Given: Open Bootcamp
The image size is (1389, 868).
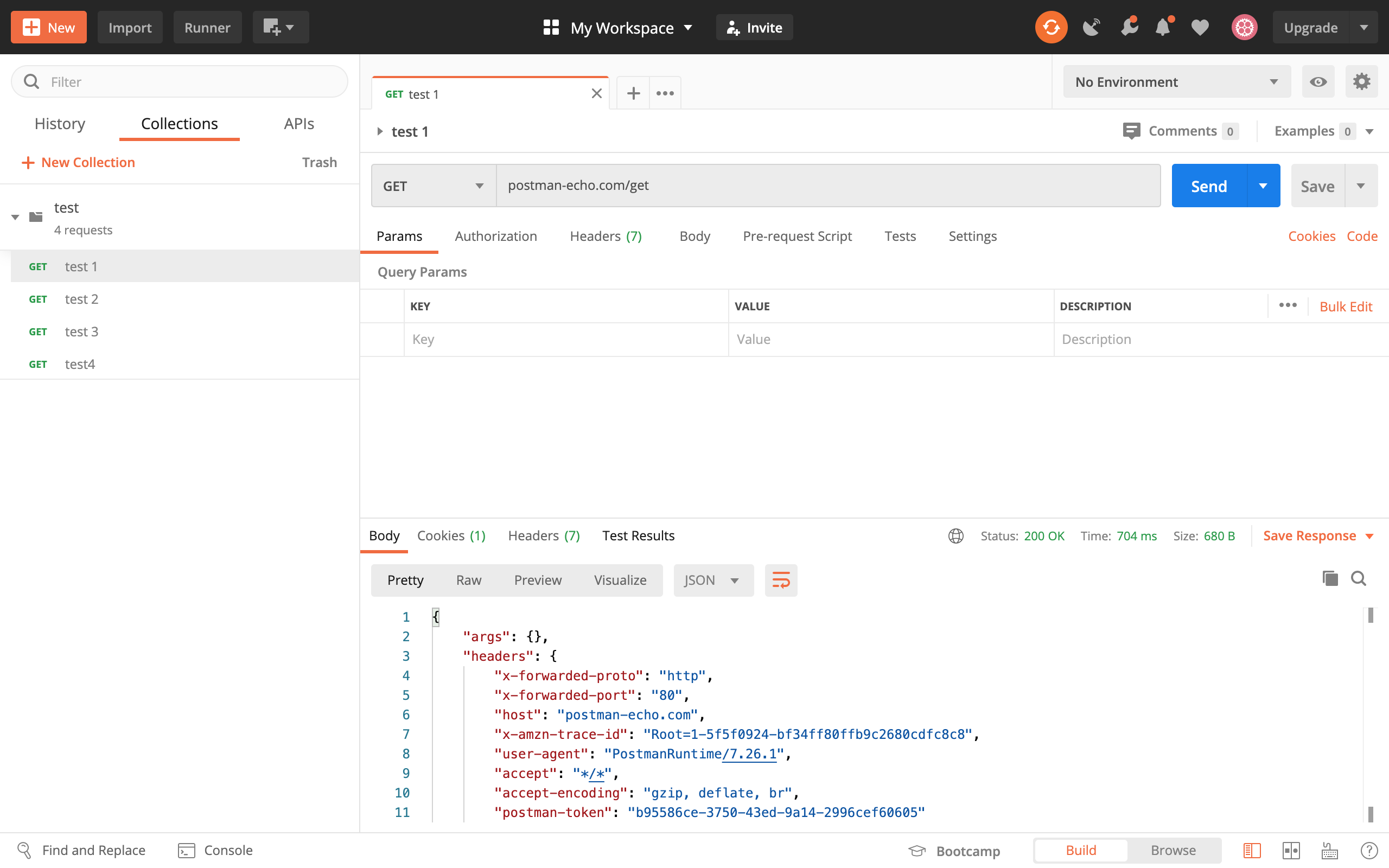Looking at the screenshot, I should point(954,850).
